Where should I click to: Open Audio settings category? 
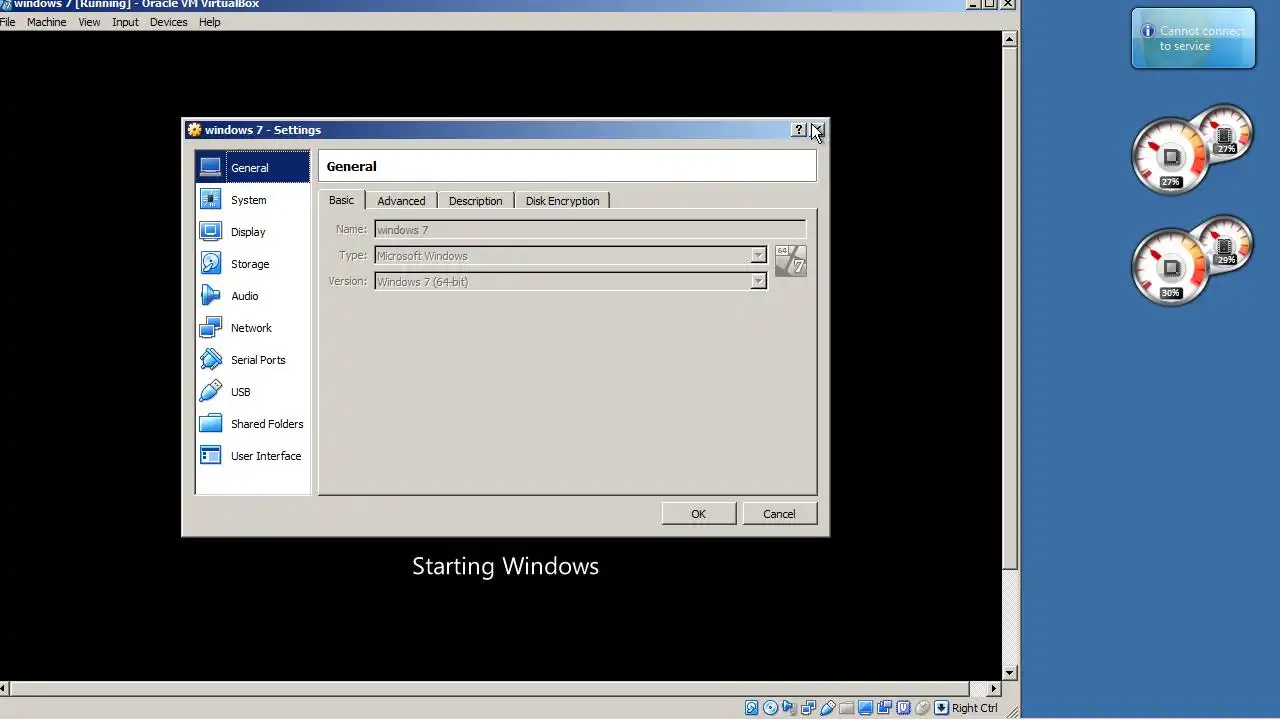(x=252, y=295)
